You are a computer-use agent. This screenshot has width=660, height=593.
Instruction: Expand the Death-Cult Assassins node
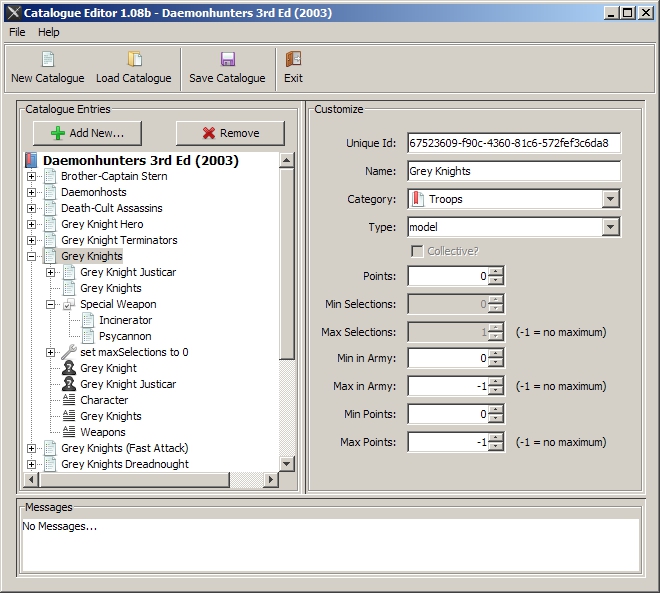[x=31, y=208]
